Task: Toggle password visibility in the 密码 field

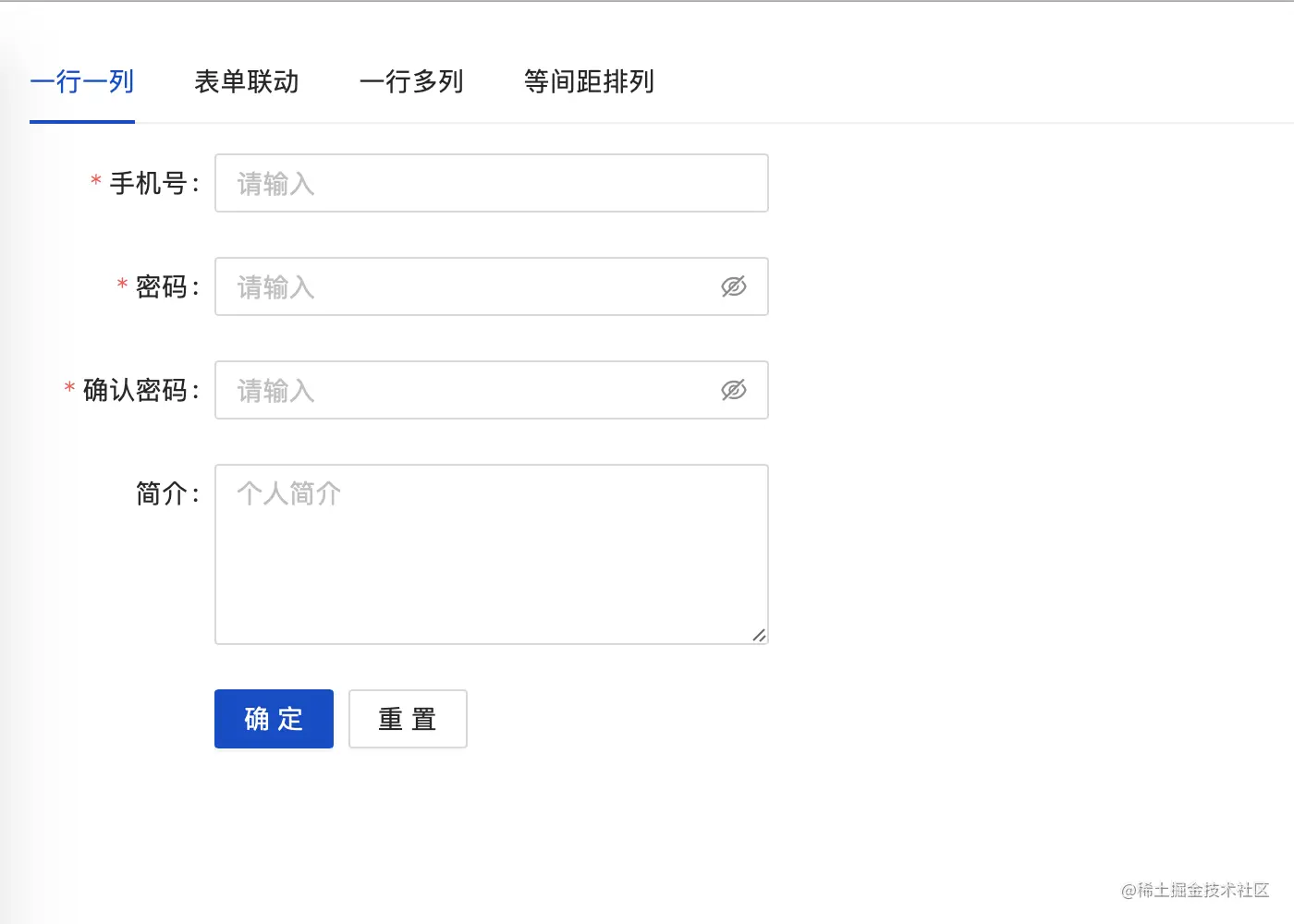Action: click(734, 286)
